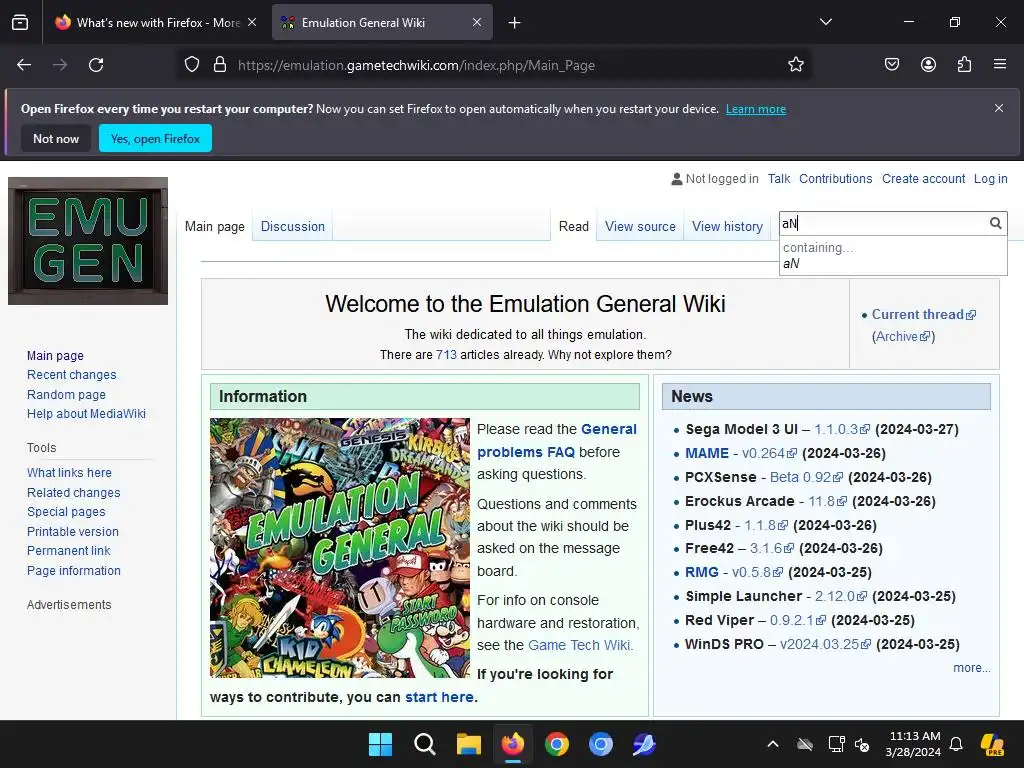Open the Current thread external link
1024x768 pixels.
coord(923,314)
